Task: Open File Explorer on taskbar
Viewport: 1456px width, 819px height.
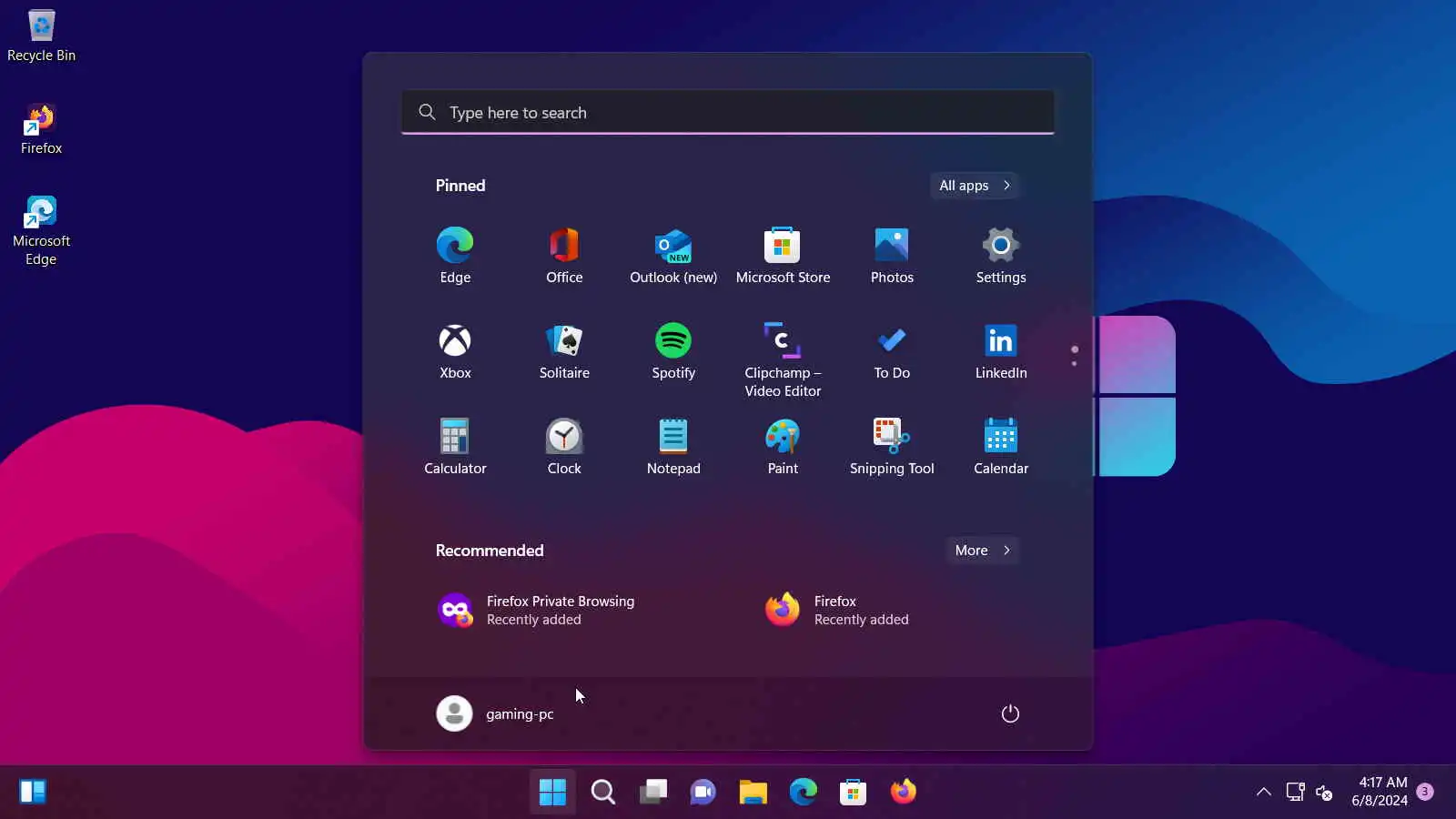Action: (753, 792)
